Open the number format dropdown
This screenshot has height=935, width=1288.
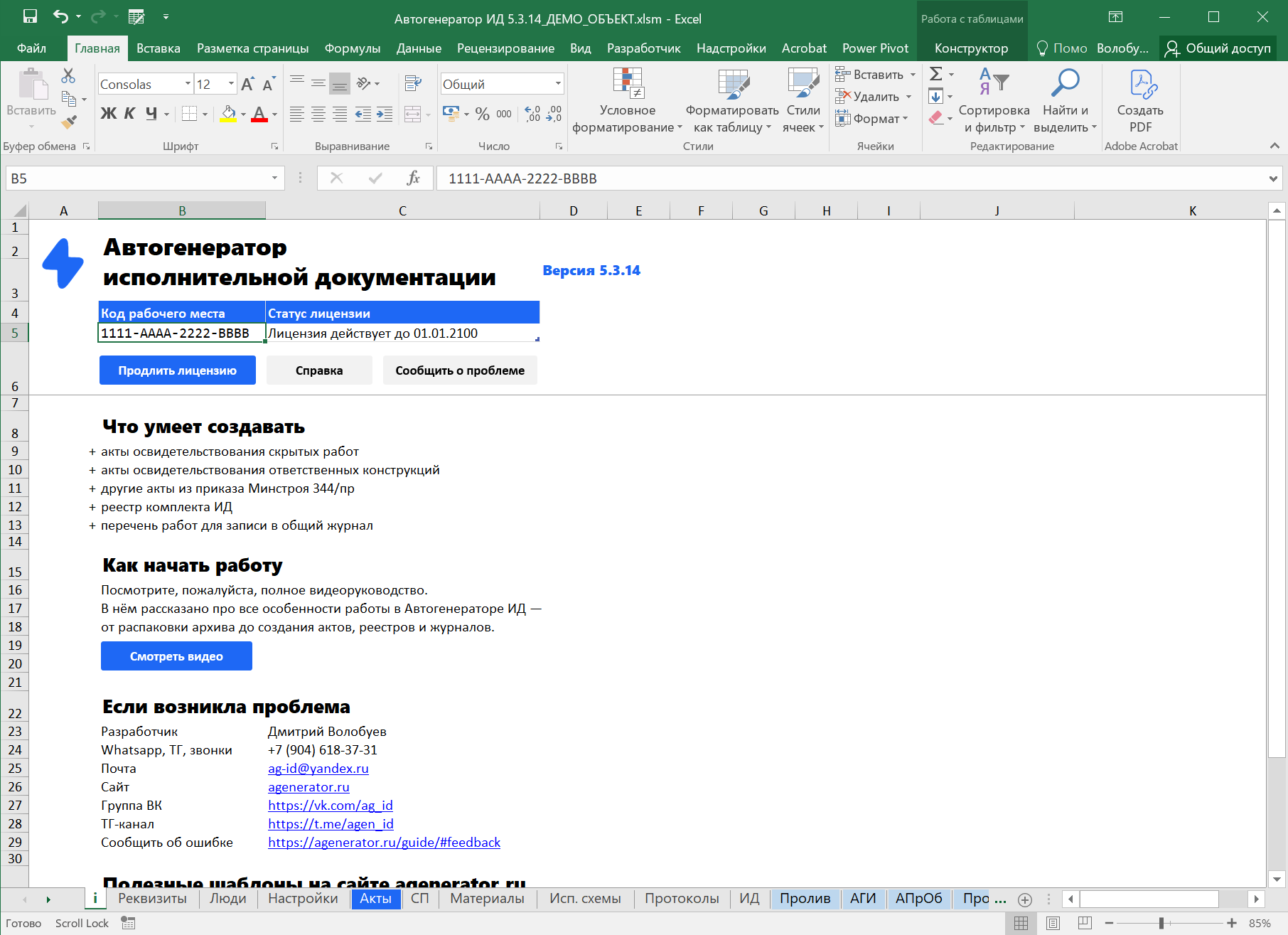(x=558, y=84)
